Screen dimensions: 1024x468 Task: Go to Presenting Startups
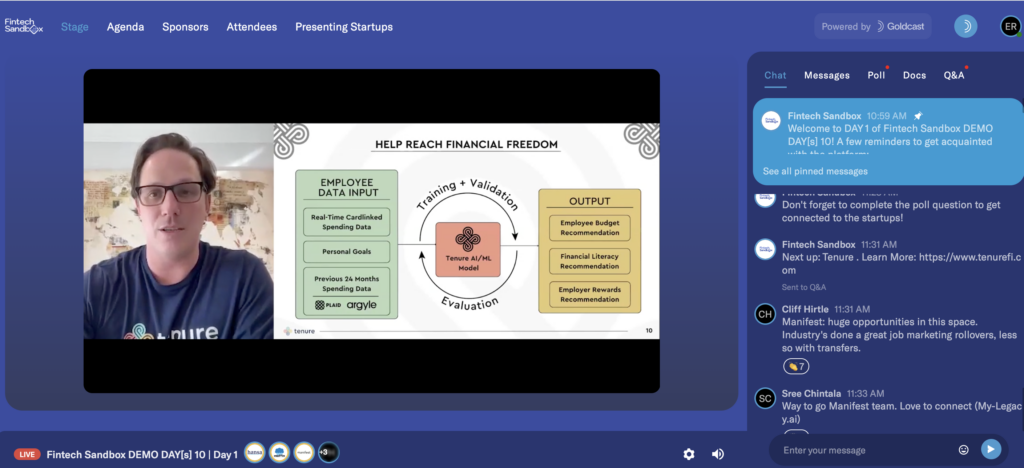click(x=343, y=27)
